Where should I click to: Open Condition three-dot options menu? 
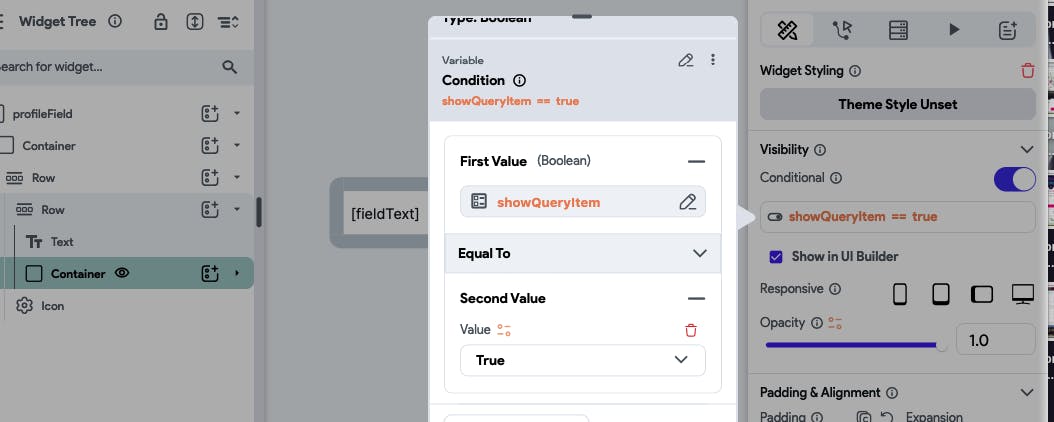click(x=713, y=60)
